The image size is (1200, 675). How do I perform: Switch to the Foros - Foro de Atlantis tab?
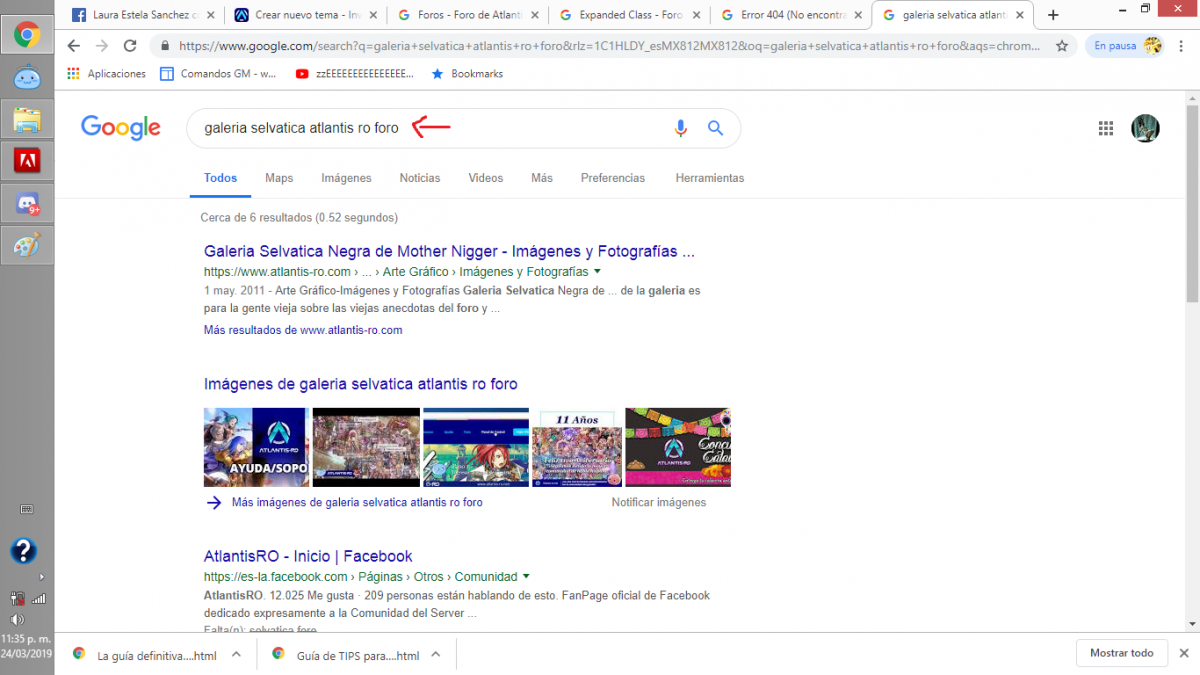(467, 15)
